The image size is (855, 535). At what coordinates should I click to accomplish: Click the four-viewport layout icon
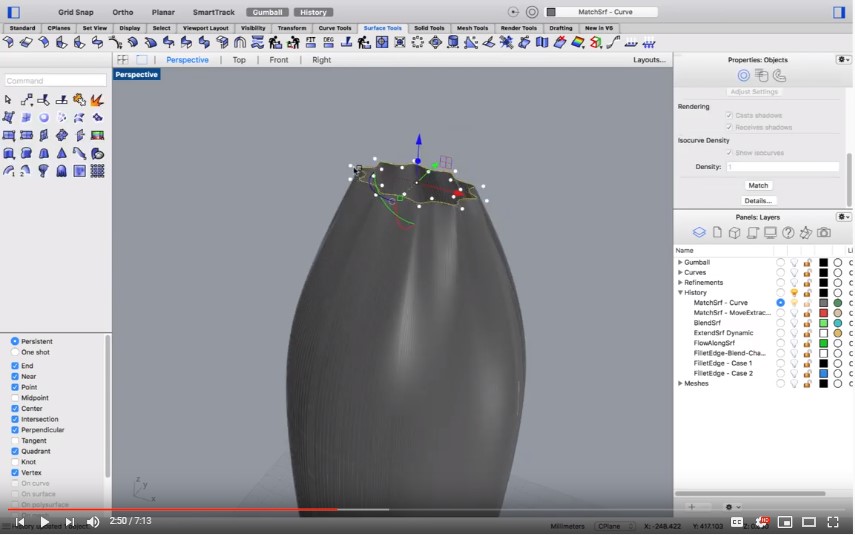(123, 59)
